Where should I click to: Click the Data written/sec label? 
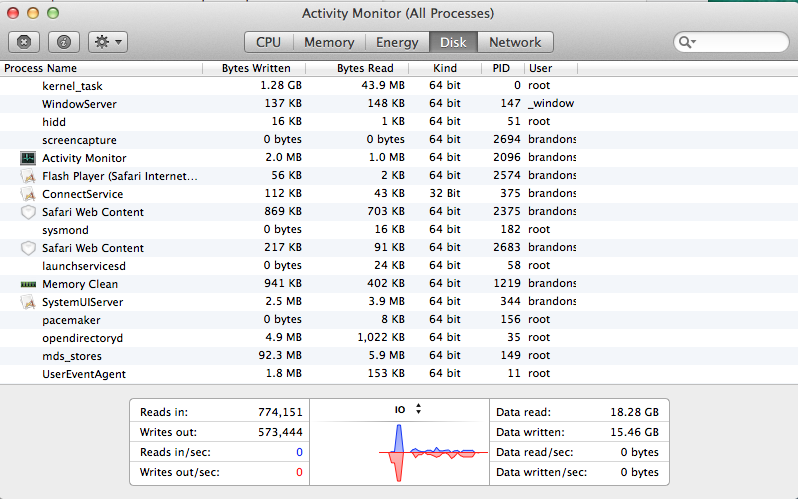(542, 472)
